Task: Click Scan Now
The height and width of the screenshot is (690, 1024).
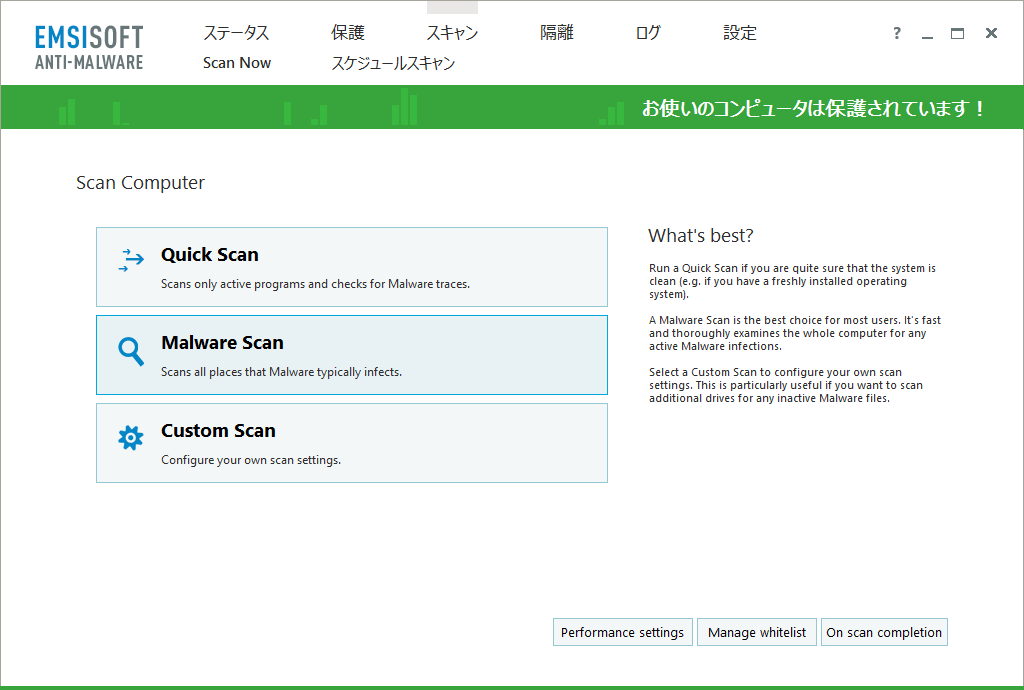Action: pyautogui.click(x=237, y=62)
